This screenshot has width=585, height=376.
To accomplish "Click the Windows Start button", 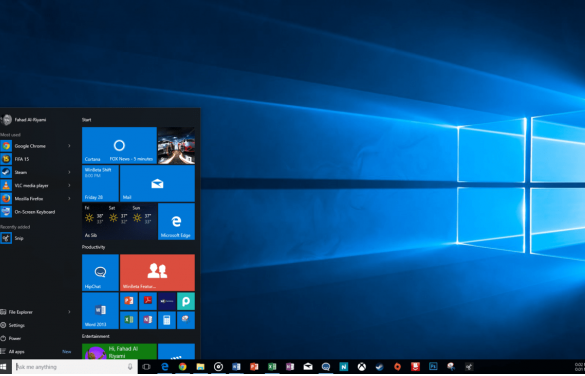I will pyautogui.click(x=4, y=367).
